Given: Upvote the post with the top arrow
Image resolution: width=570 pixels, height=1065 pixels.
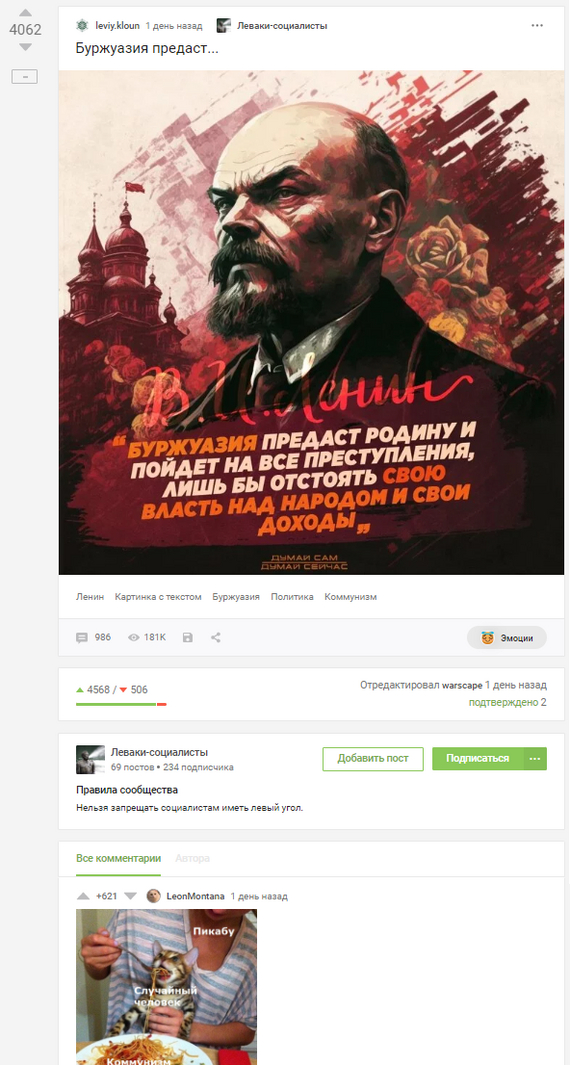Looking at the screenshot, I should click(x=25, y=13).
